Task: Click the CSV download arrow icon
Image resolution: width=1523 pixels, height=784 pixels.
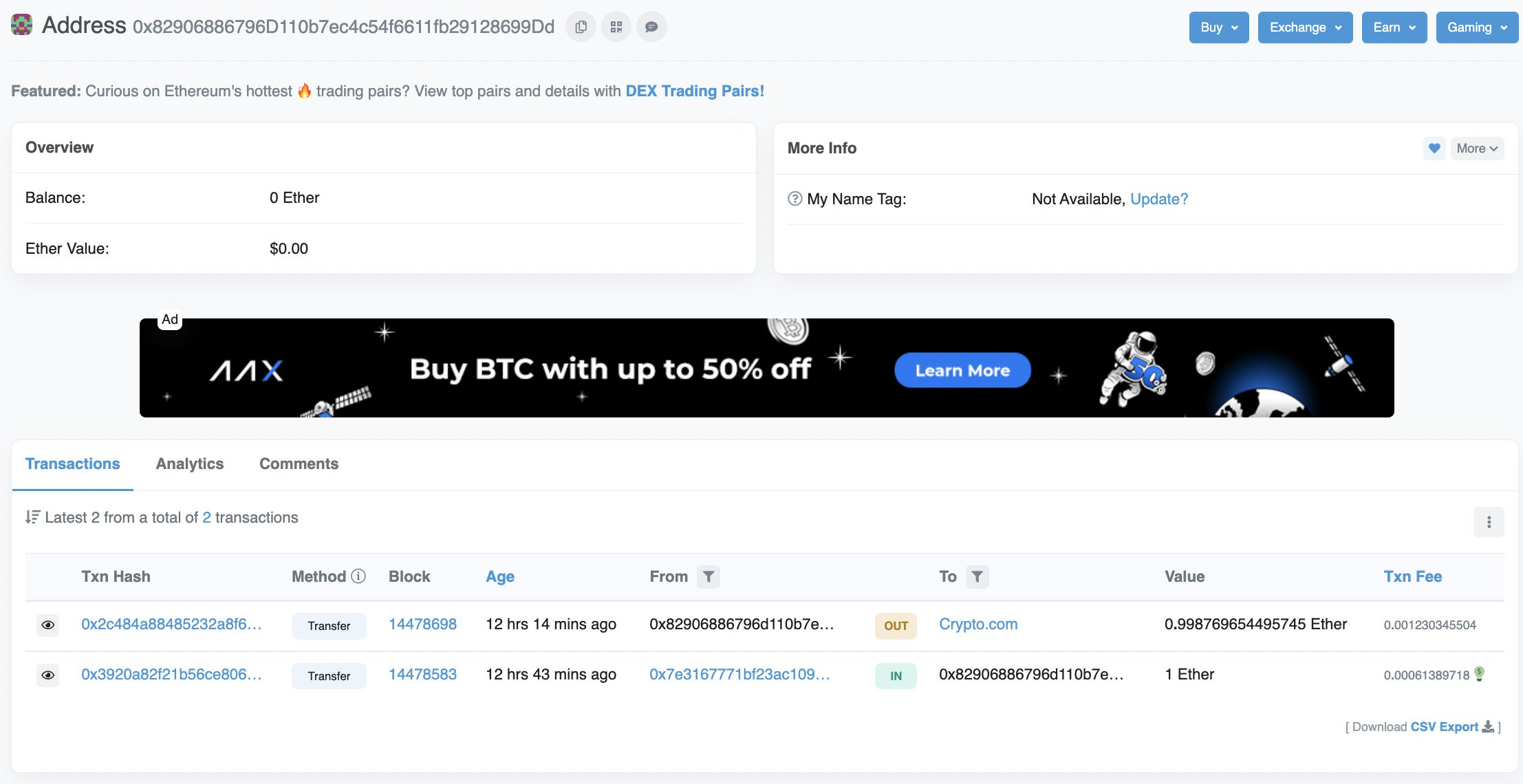Action: 1488,726
